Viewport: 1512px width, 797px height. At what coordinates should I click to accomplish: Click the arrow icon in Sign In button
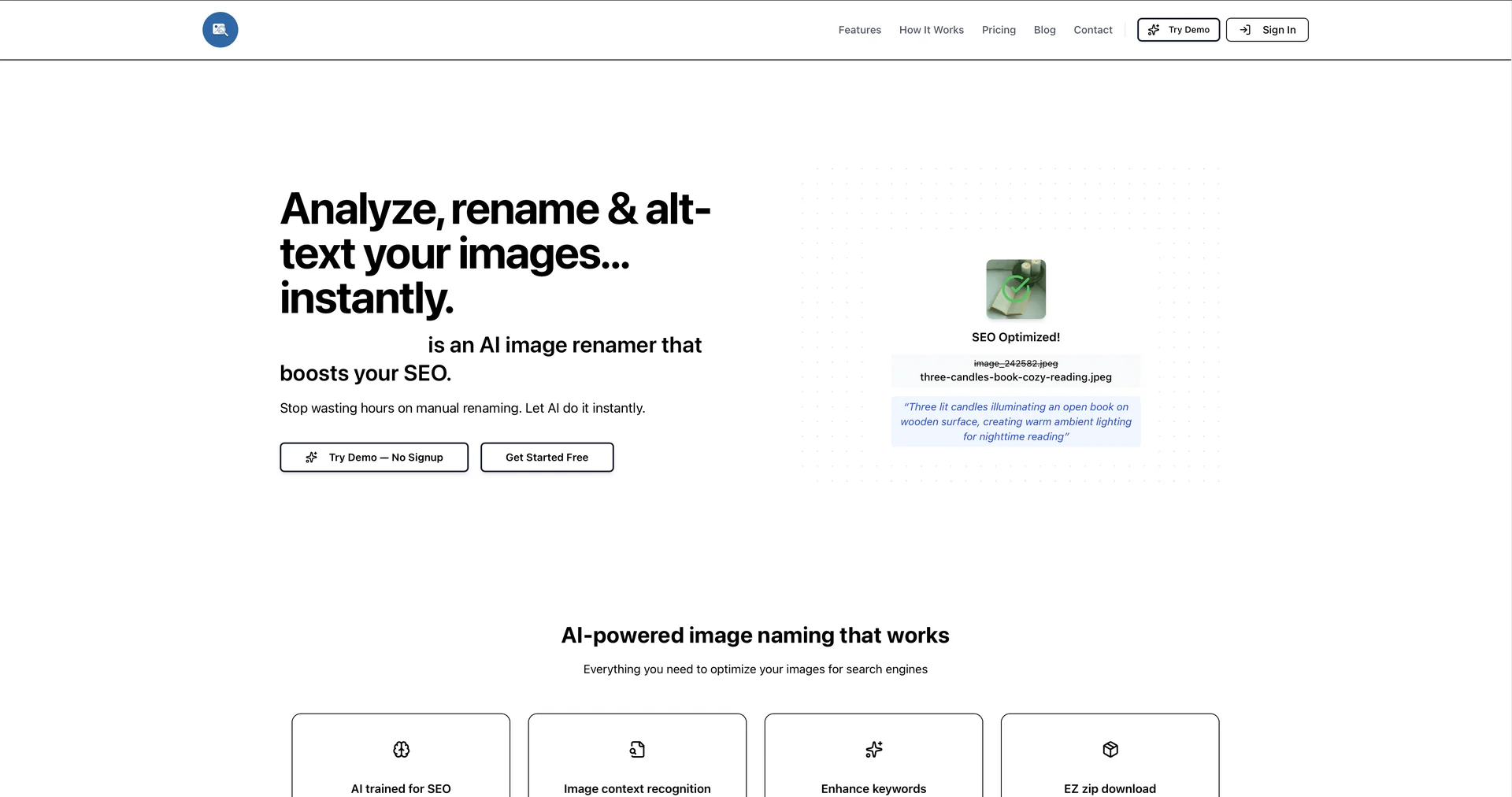pyautogui.click(x=1245, y=30)
